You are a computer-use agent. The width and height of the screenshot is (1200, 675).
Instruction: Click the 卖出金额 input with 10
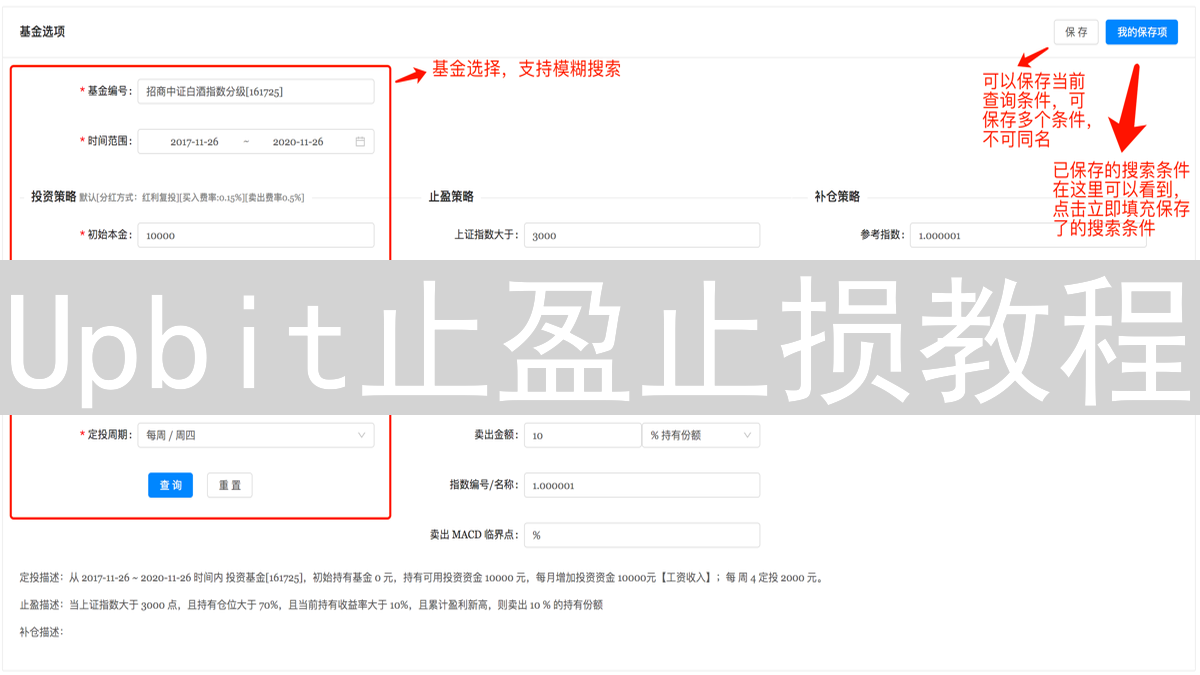point(582,435)
